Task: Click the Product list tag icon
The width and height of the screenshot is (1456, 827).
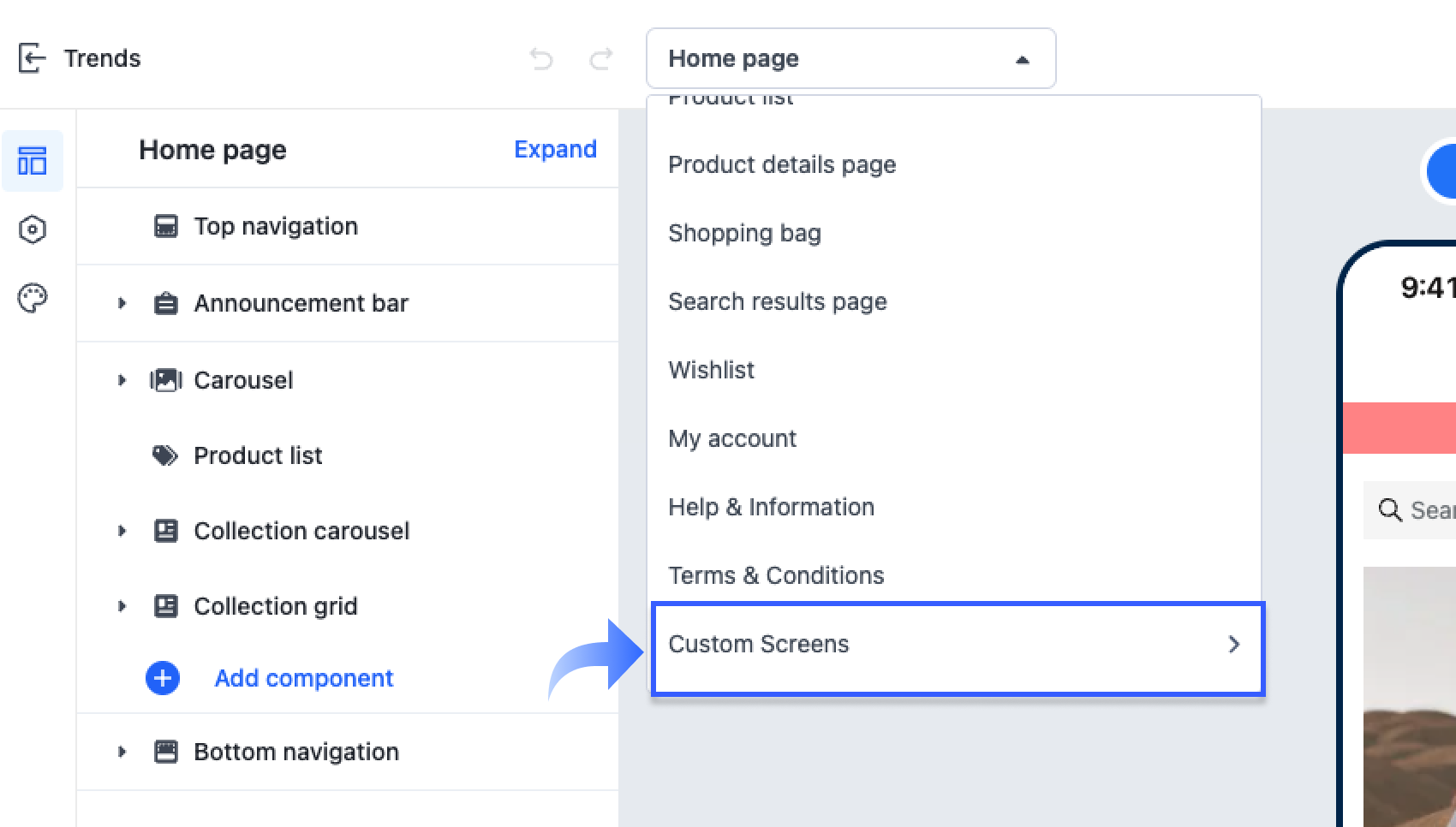Action: [164, 455]
